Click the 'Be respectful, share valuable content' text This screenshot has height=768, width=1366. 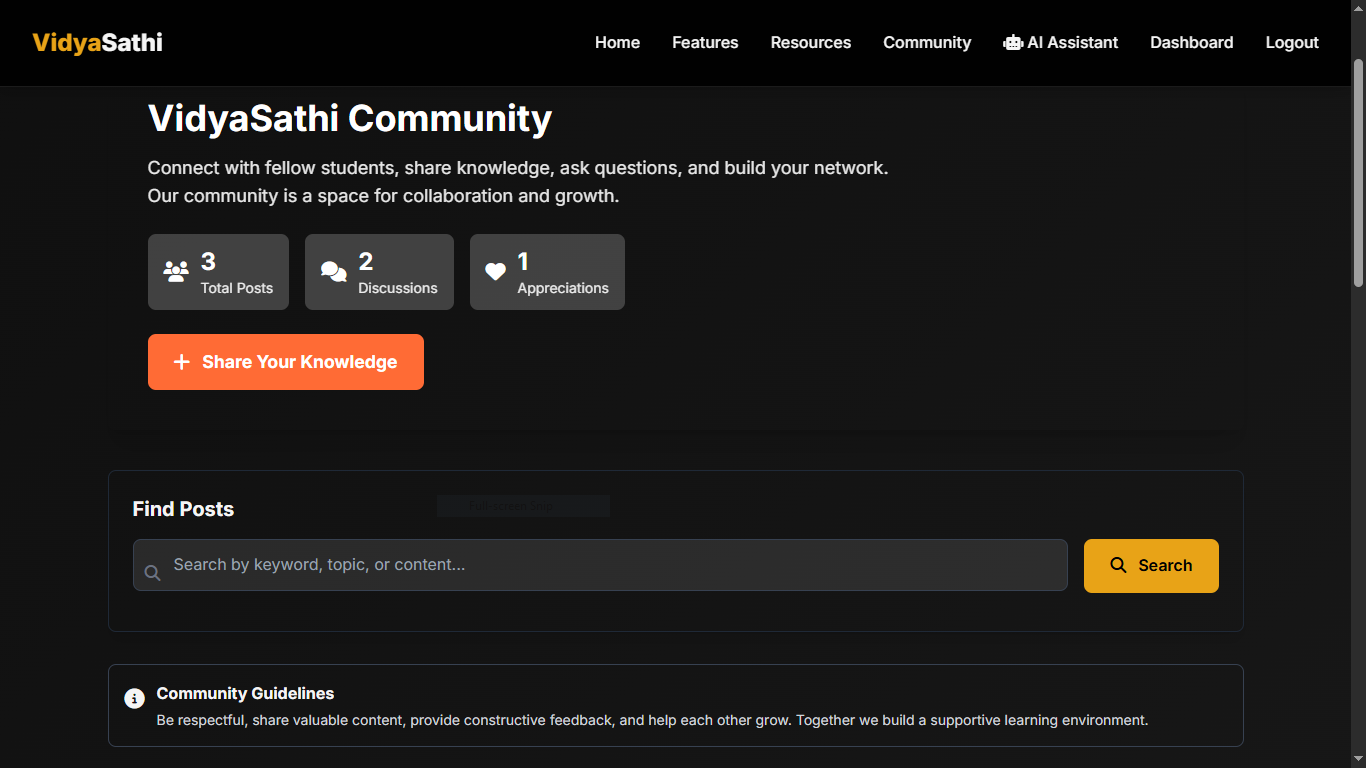click(652, 720)
